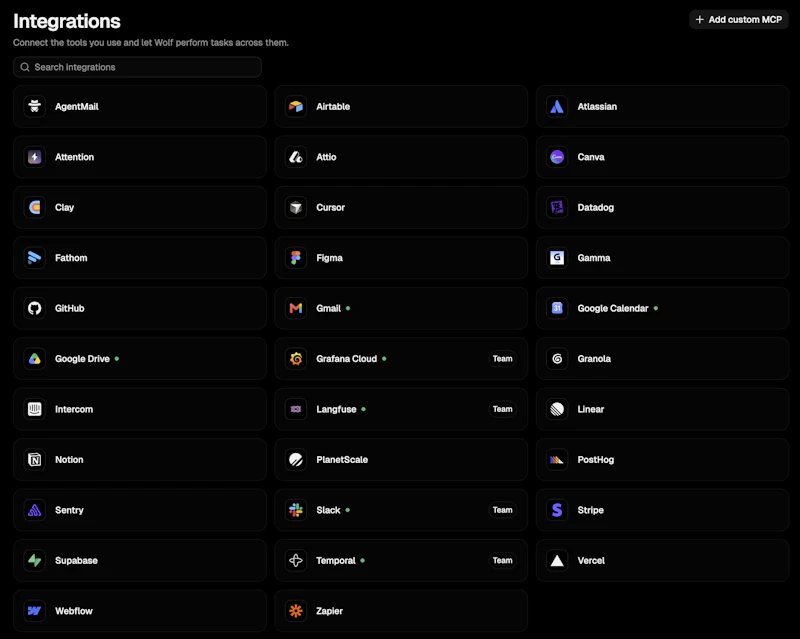Click the Add custom MCP button
Viewport: 800px width, 639px height.
click(x=739, y=19)
